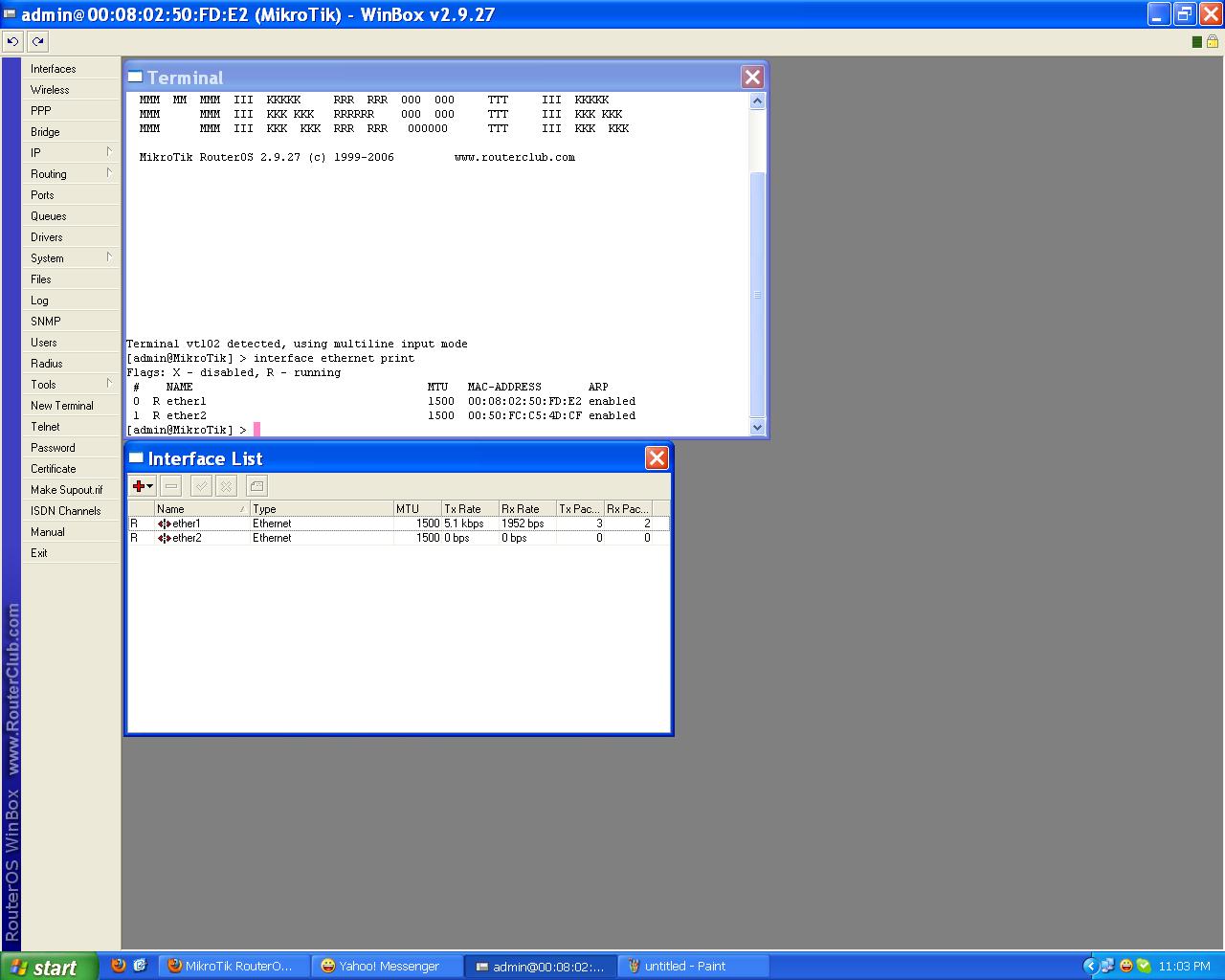1225x980 pixels.
Task: Open the Users menu item
Action: tap(71, 343)
